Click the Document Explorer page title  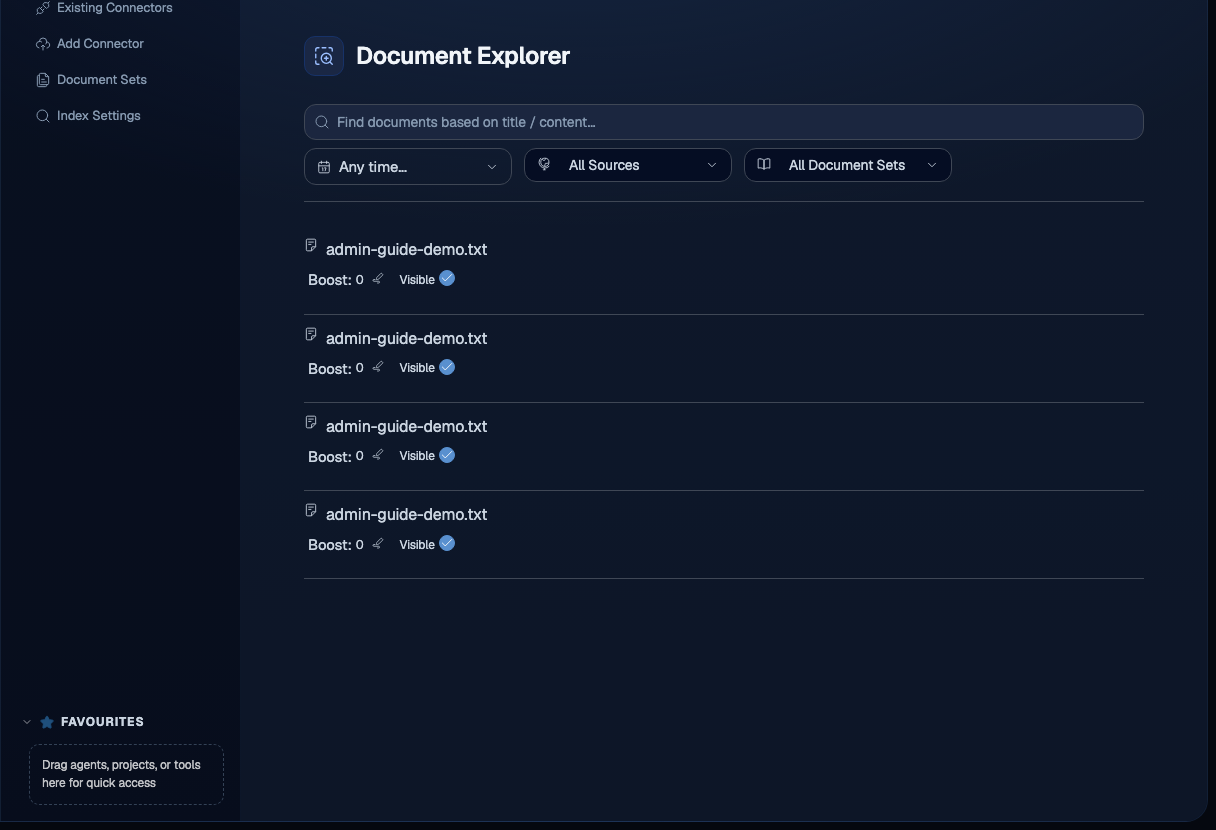click(463, 56)
